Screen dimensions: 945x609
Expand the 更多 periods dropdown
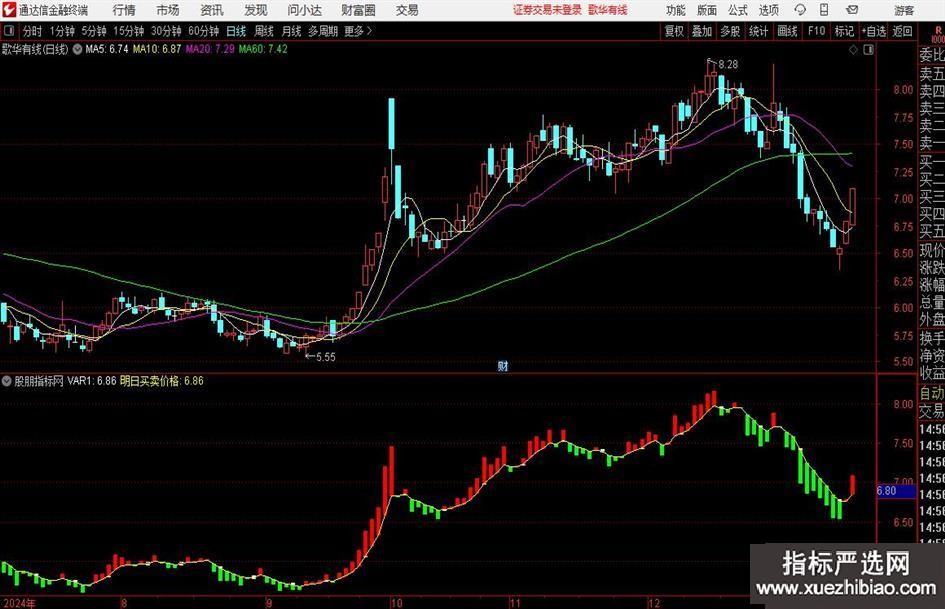click(x=358, y=31)
